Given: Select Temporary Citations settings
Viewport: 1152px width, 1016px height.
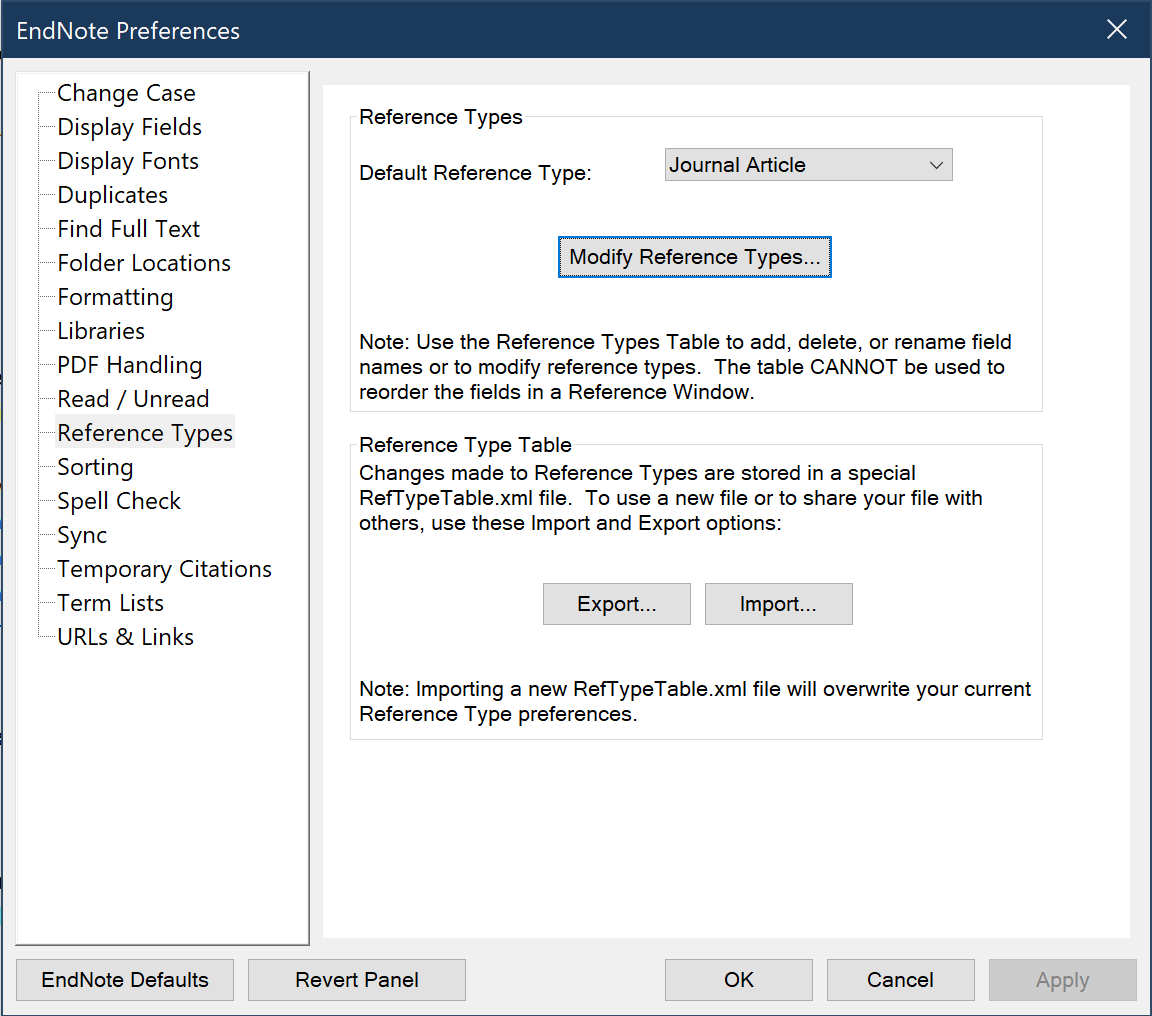Looking at the screenshot, I should [165, 569].
